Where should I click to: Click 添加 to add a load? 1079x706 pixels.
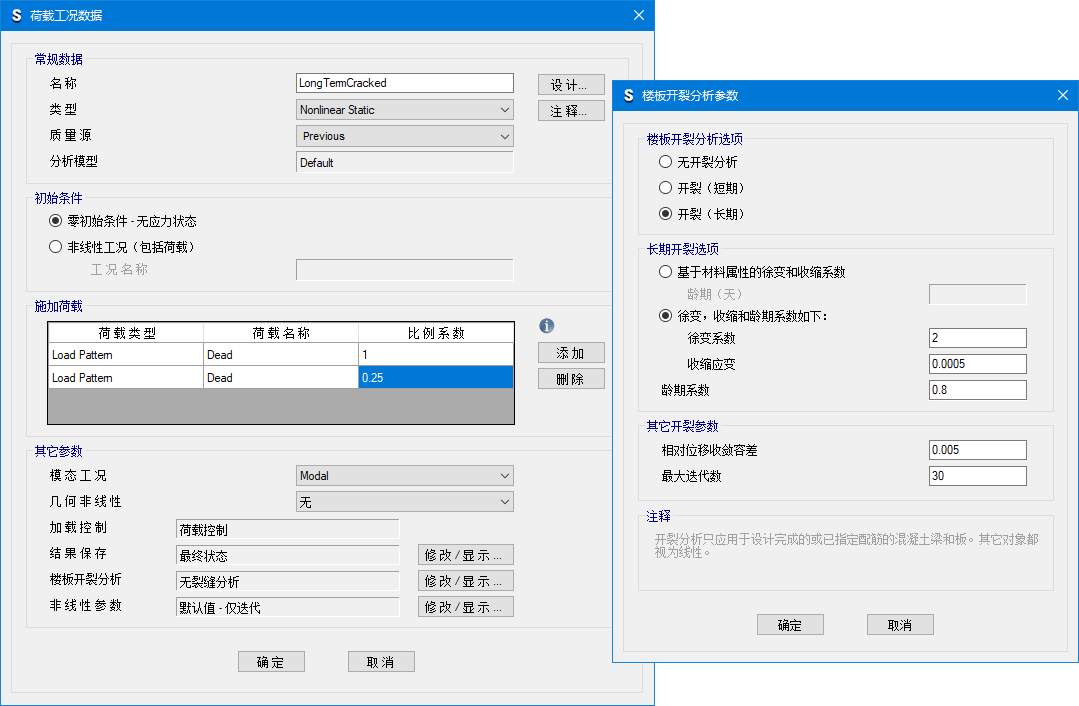(x=571, y=353)
